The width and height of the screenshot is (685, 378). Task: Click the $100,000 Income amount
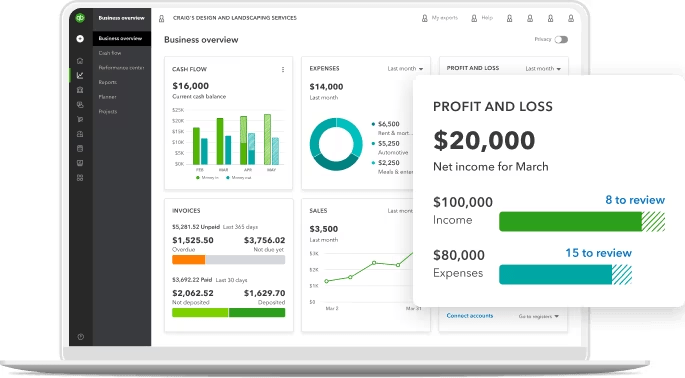[463, 202]
